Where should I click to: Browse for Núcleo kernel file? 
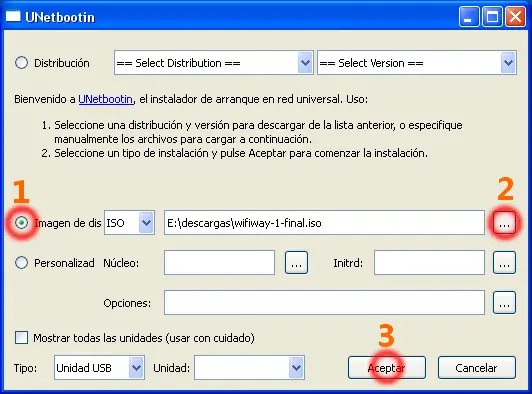click(296, 263)
